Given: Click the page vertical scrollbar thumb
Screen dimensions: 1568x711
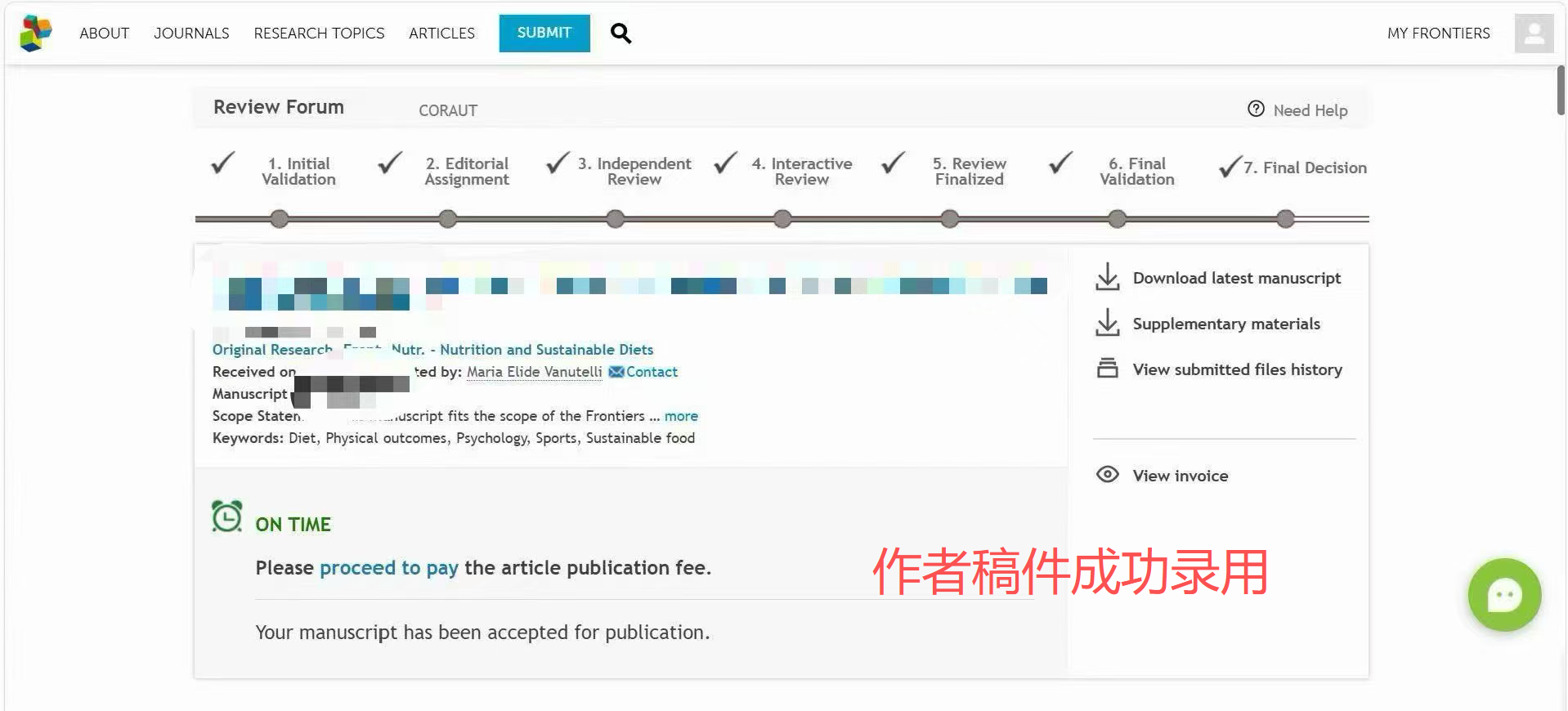Looking at the screenshot, I should pos(1561,90).
